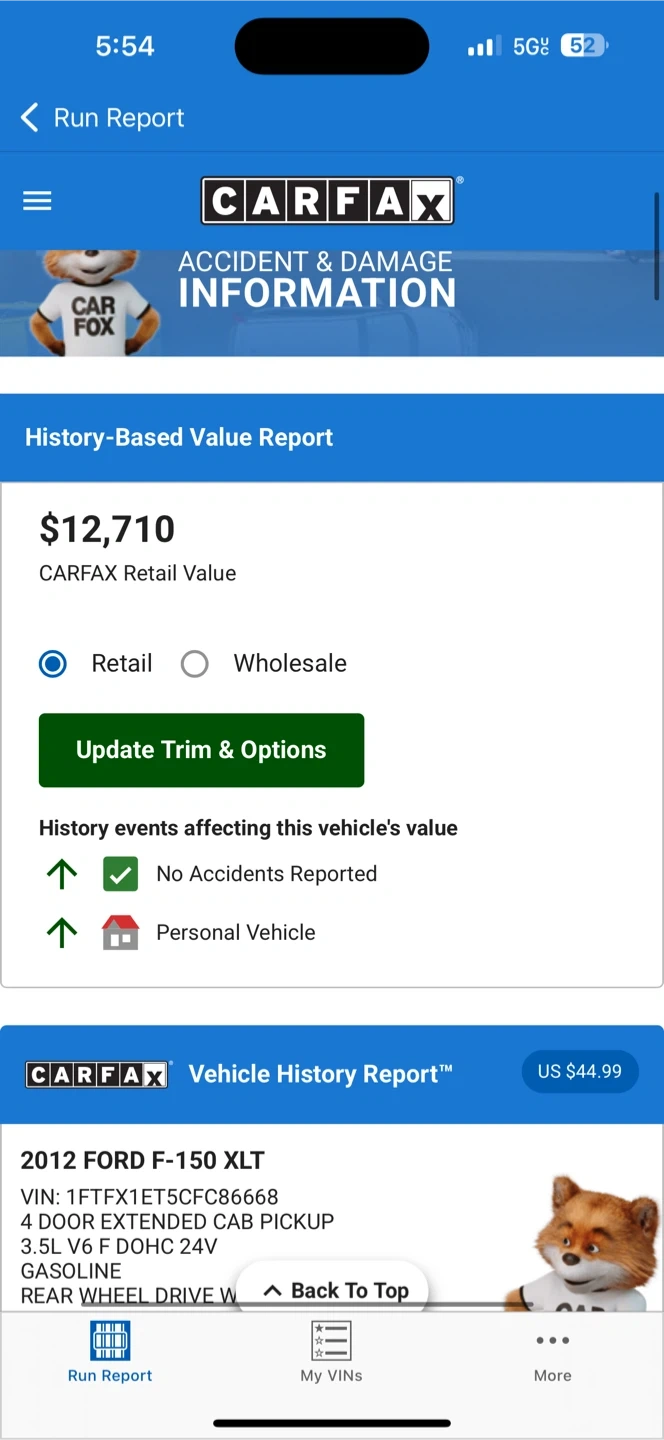Select the Retail radio button
Screen dimensions: 664x1440
(53, 664)
